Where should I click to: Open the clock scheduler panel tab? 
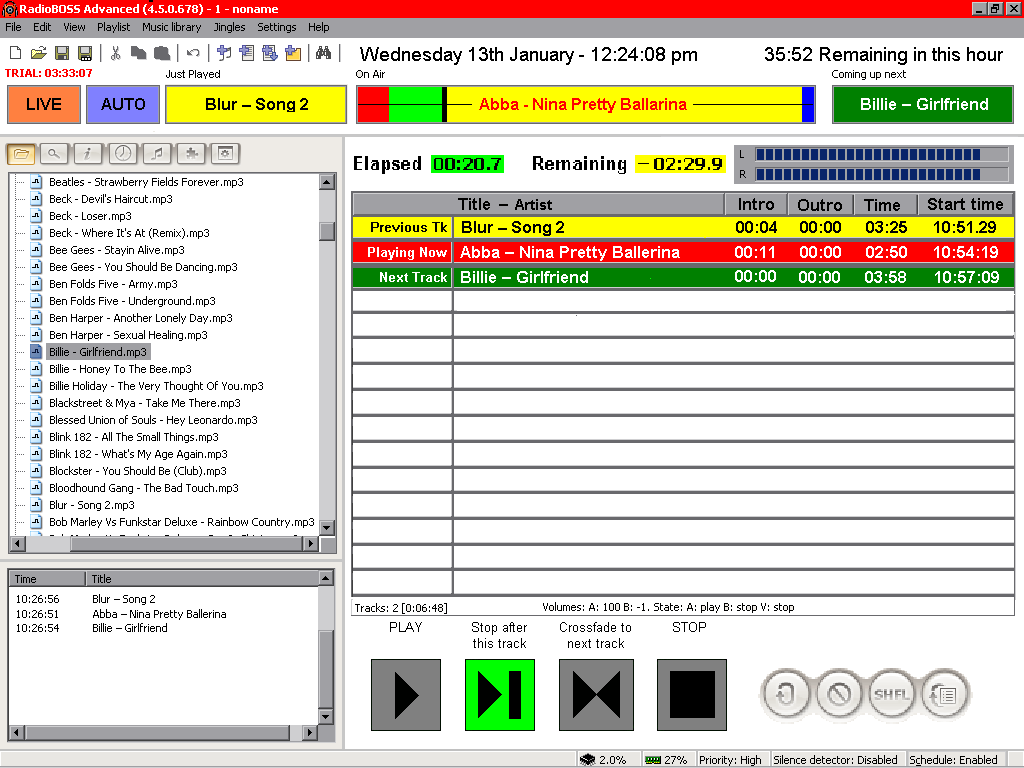coord(122,154)
